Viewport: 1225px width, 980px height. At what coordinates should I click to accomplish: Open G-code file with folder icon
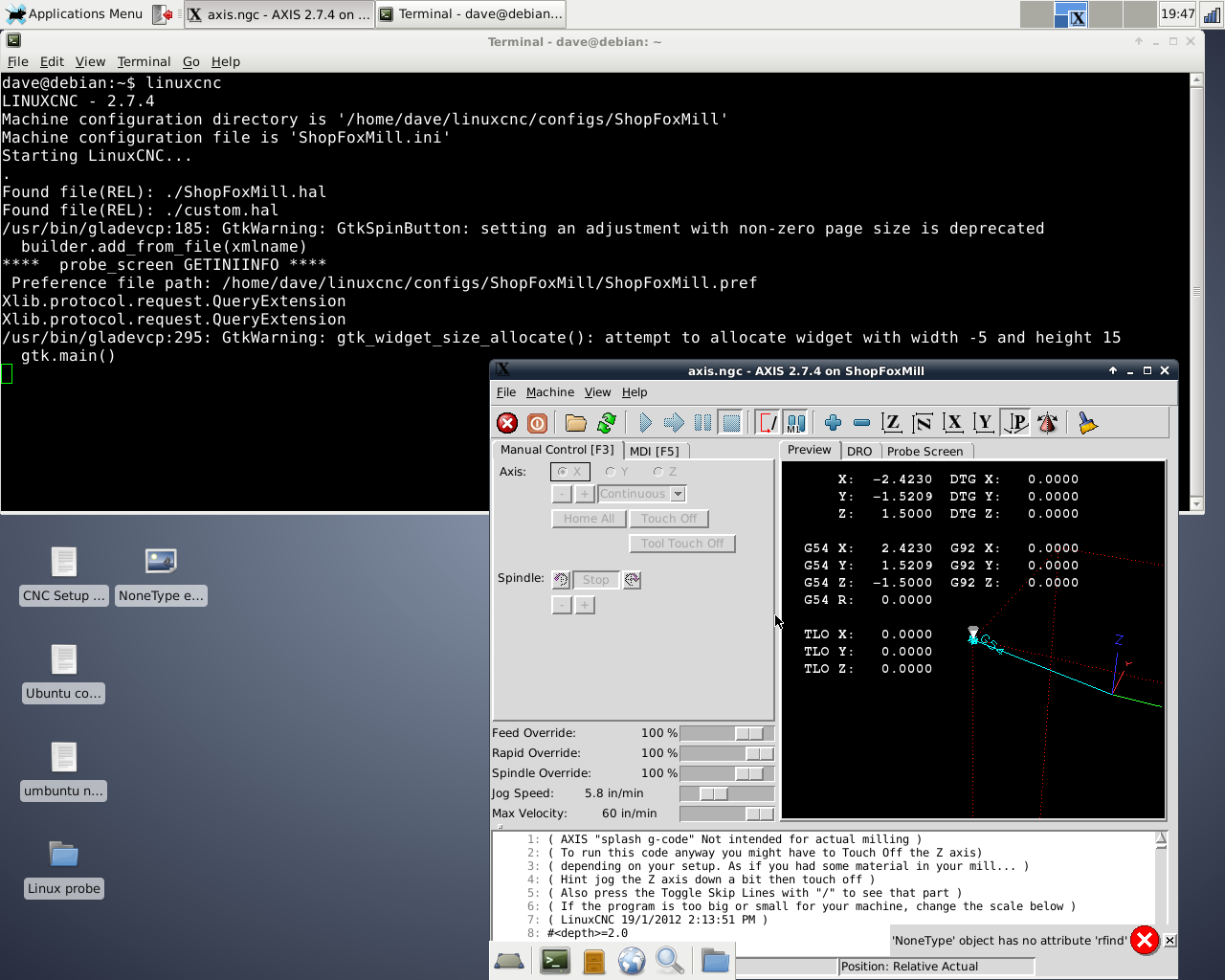pos(576,423)
